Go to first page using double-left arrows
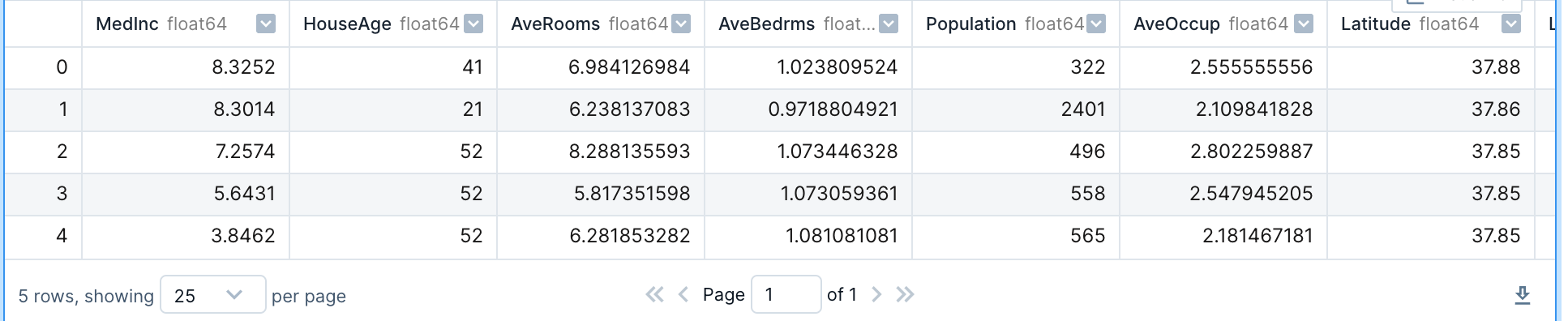The image size is (1568, 321). click(654, 294)
